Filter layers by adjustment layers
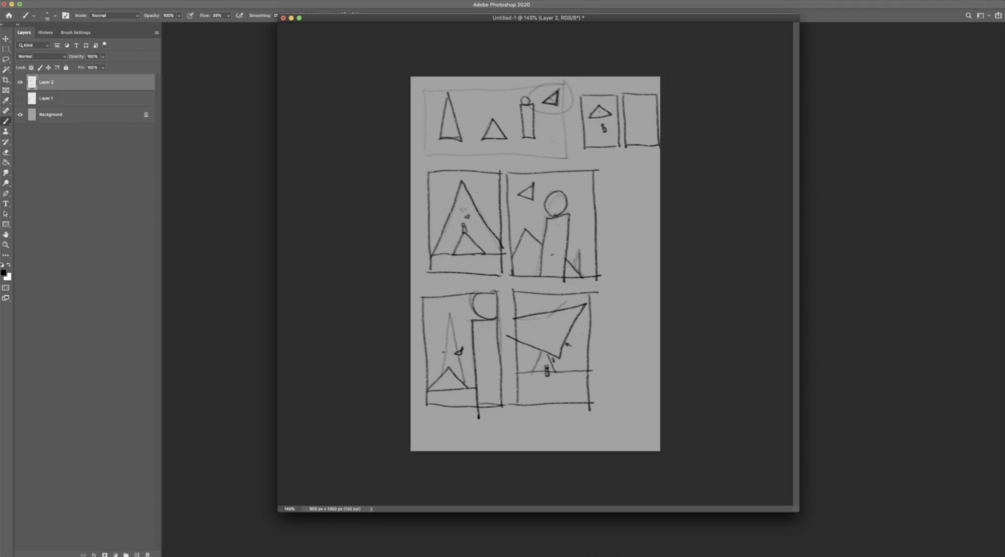The image size is (1005, 557). (x=67, y=46)
